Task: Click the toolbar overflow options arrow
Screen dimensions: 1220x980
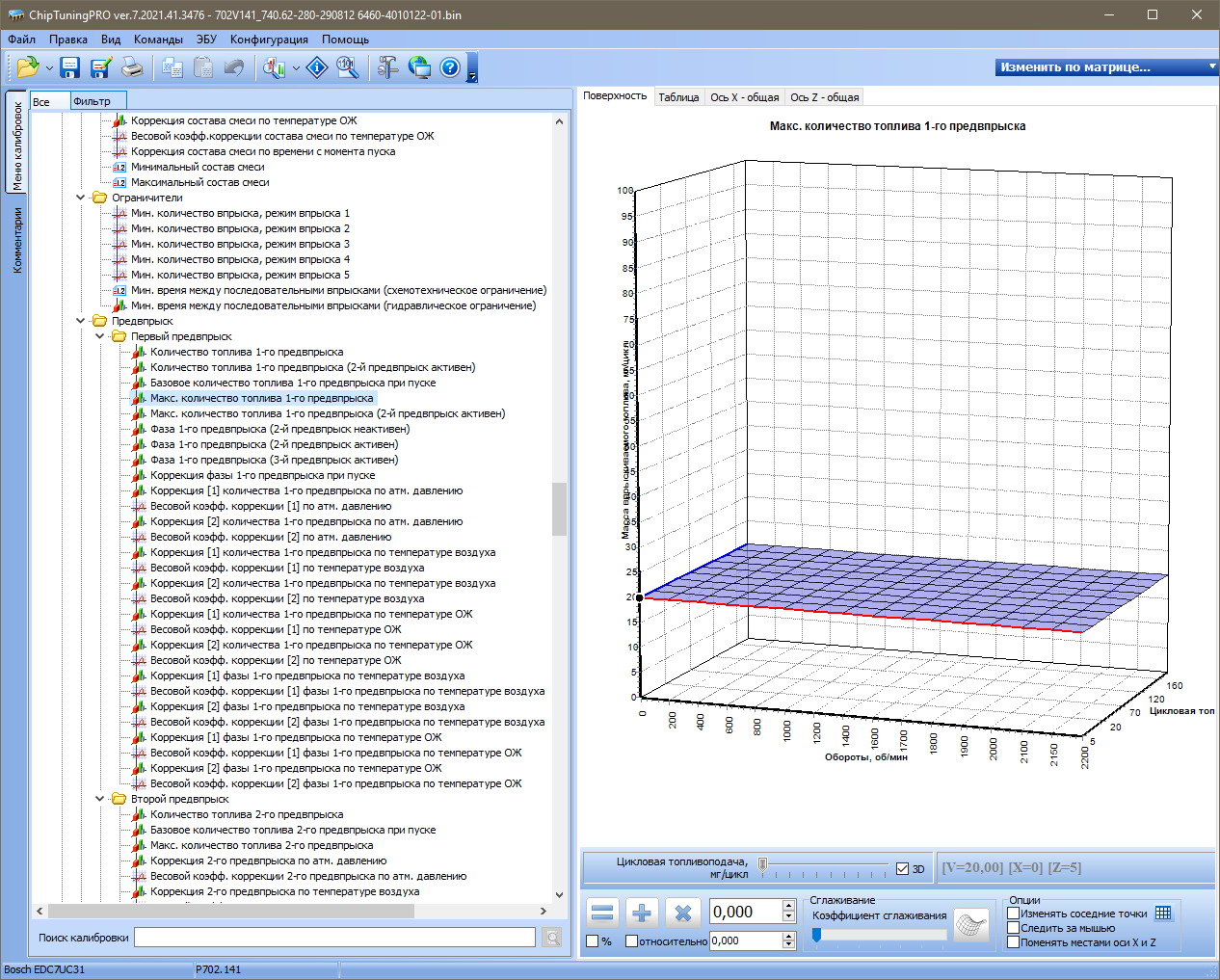Action: coord(472,76)
